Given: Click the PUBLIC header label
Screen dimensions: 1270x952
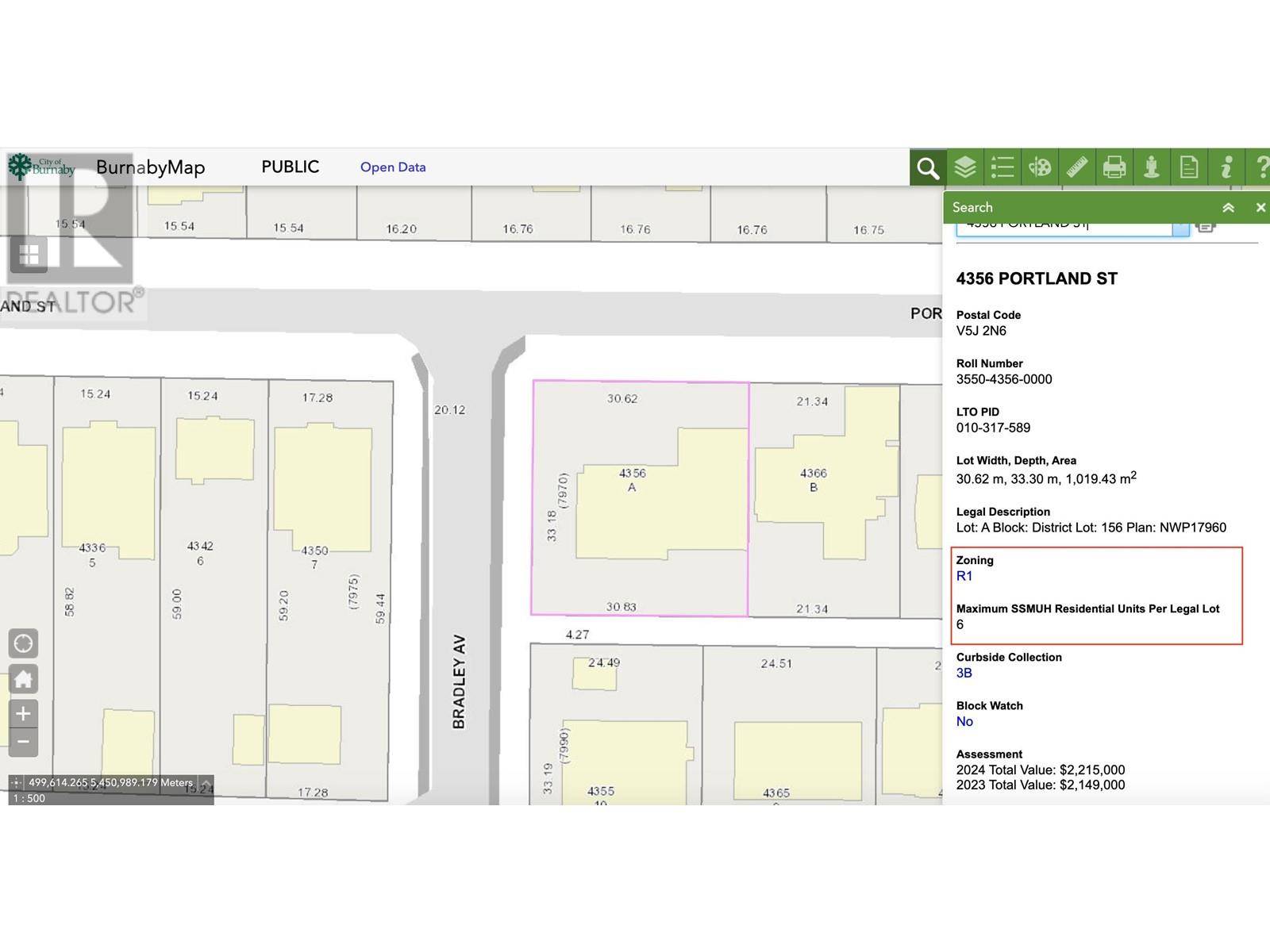Looking at the screenshot, I should pyautogui.click(x=291, y=167).
